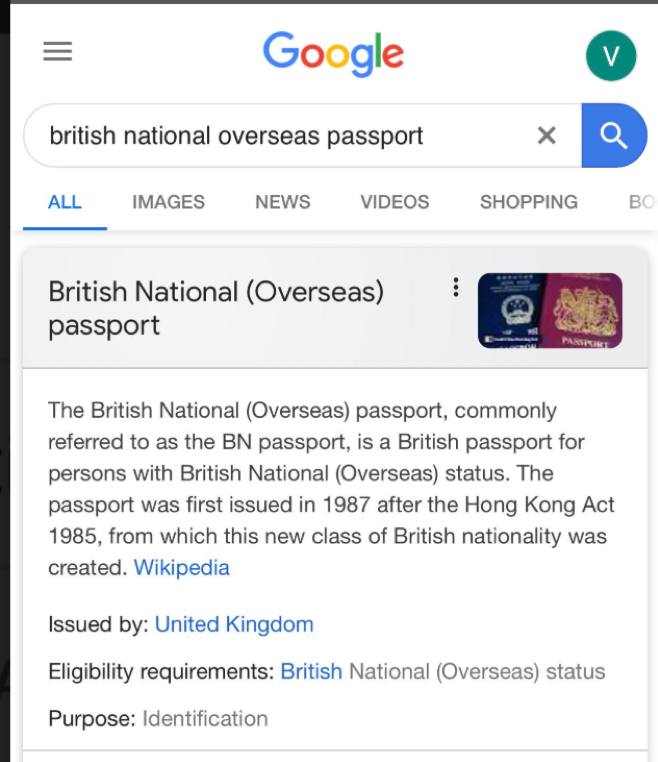
Task: Click the Purpose: Identification row
Action: point(158,718)
